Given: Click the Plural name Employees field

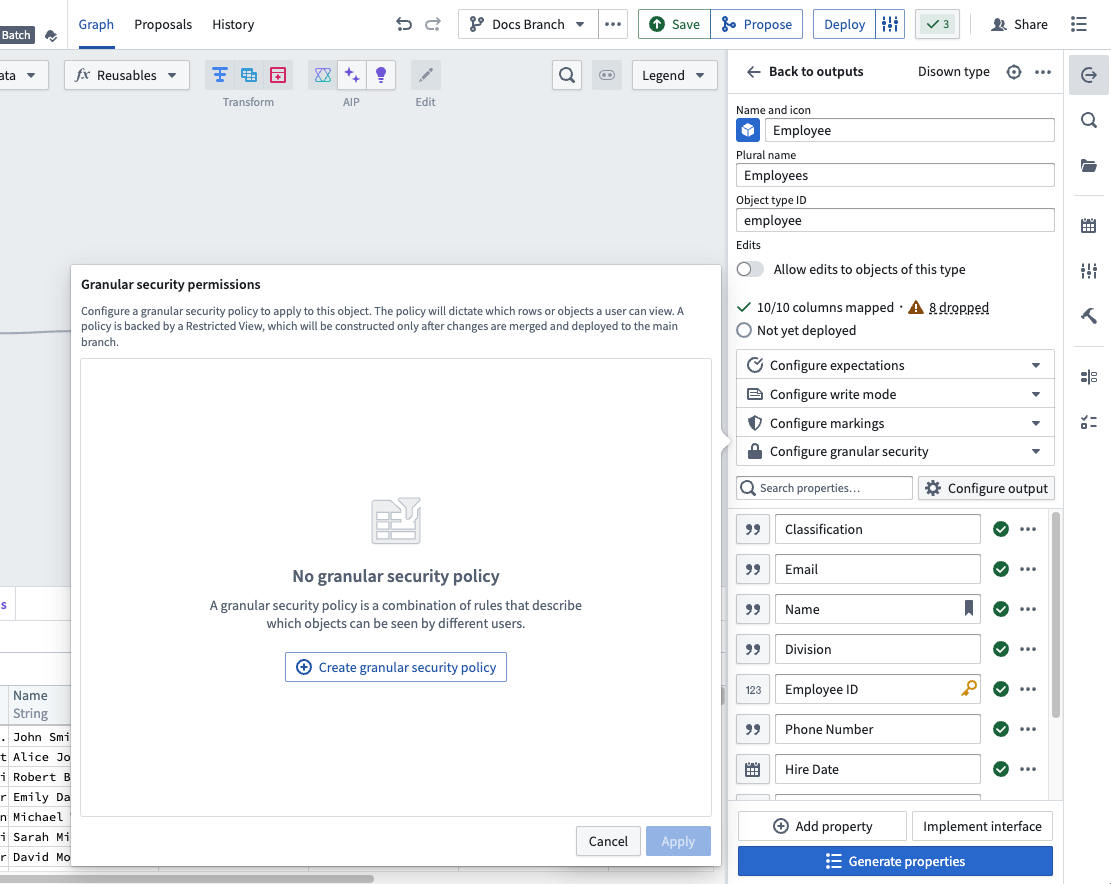Looking at the screenshot, I should point(895,176).
